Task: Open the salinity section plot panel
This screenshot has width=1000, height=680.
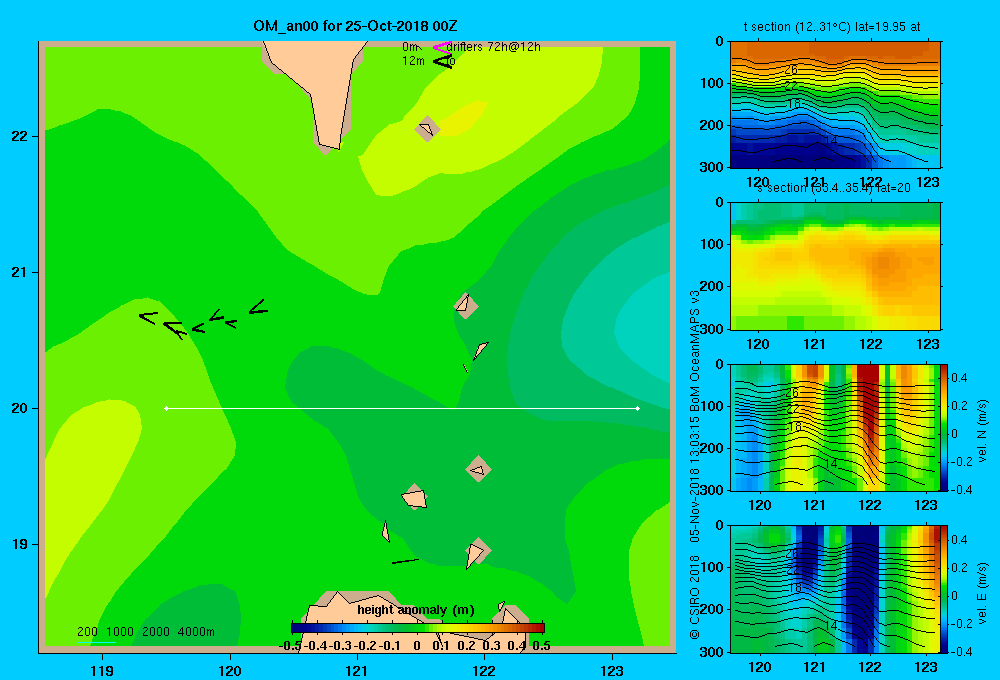Action: click(835, 266)
